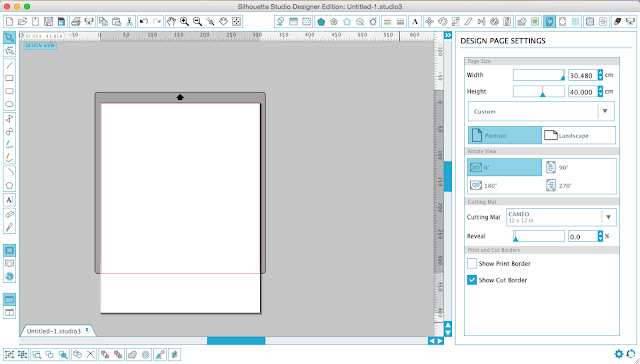The height and width of the screenshot is (364, 640).
Task: Create a new document with blank page icon
Action: (x=9, y=21)
